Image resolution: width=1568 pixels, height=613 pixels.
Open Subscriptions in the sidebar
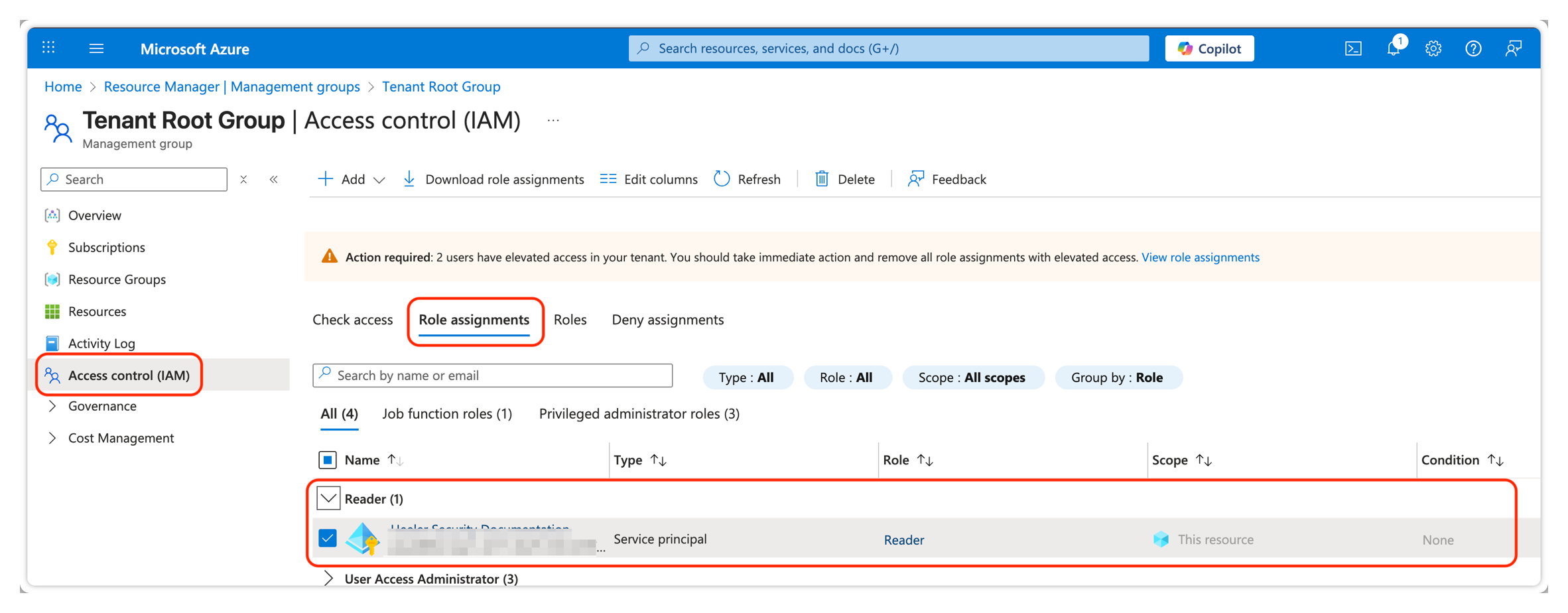click(106, 247)
